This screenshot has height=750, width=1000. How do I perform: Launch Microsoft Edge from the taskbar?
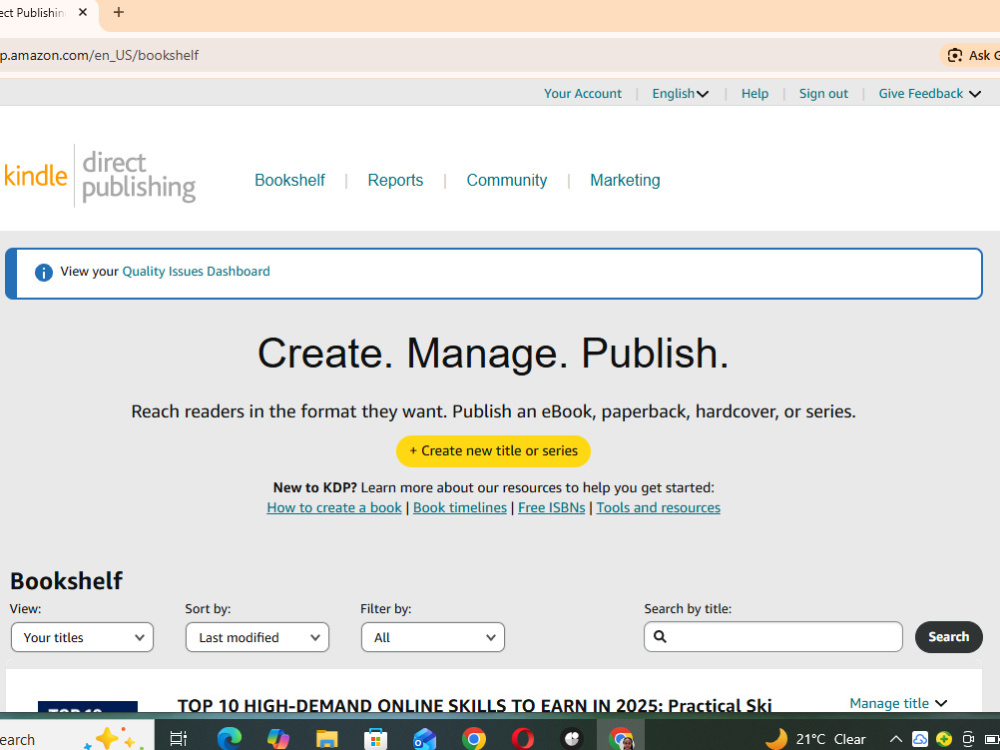[229, 739]
